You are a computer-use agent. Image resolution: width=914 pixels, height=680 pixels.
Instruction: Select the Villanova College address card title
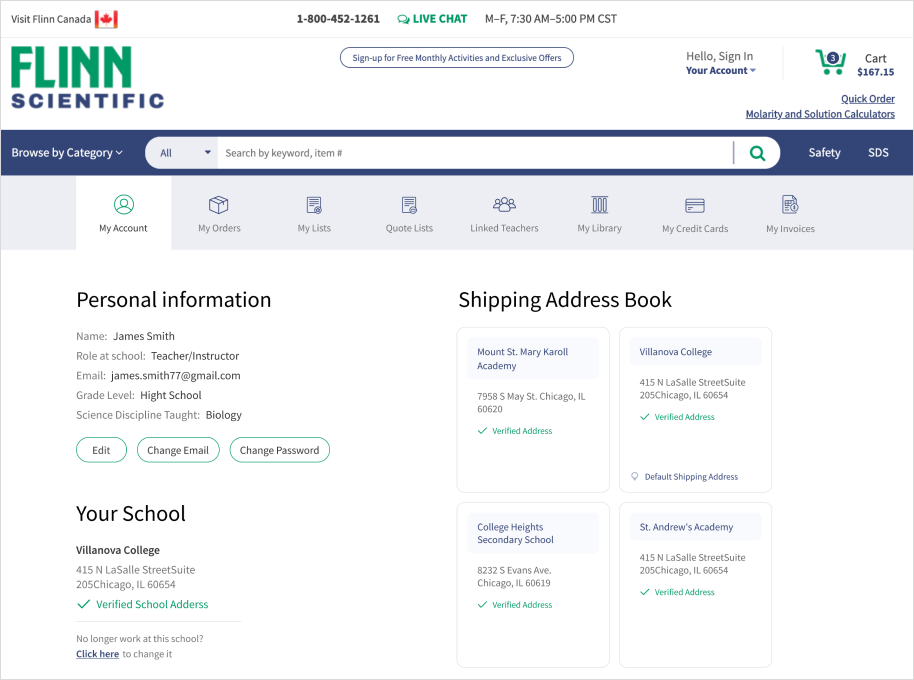pos(675,352)
